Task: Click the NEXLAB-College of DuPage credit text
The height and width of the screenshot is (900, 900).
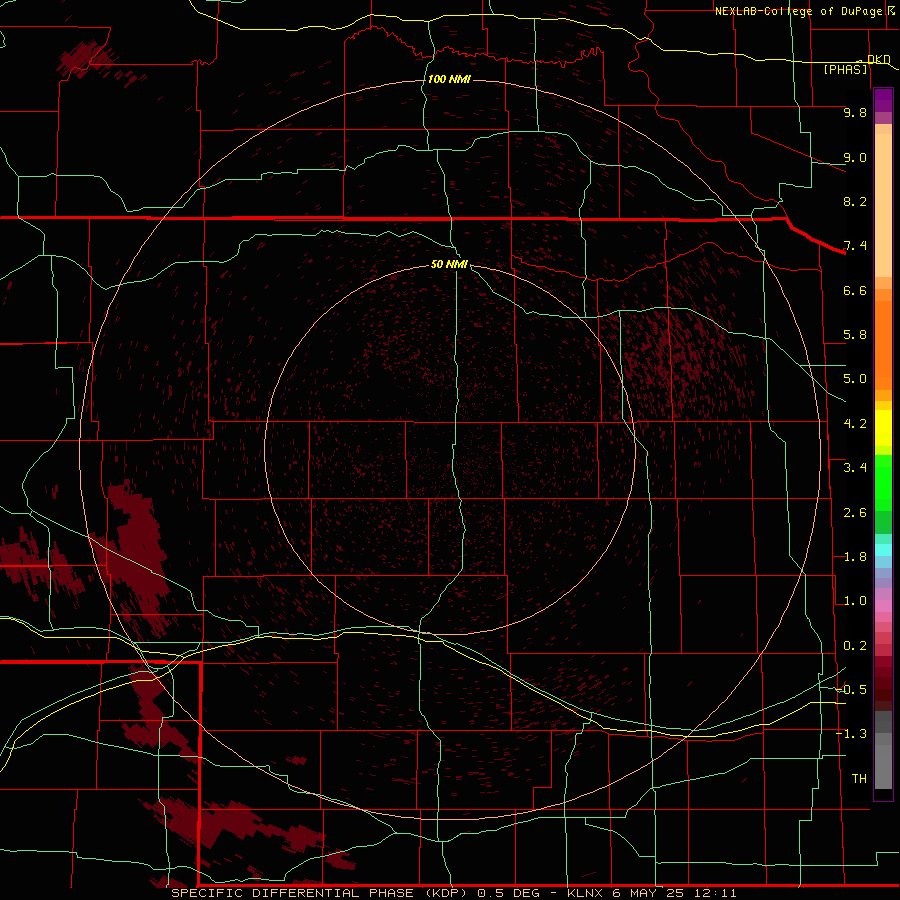Action: [799, 11]
